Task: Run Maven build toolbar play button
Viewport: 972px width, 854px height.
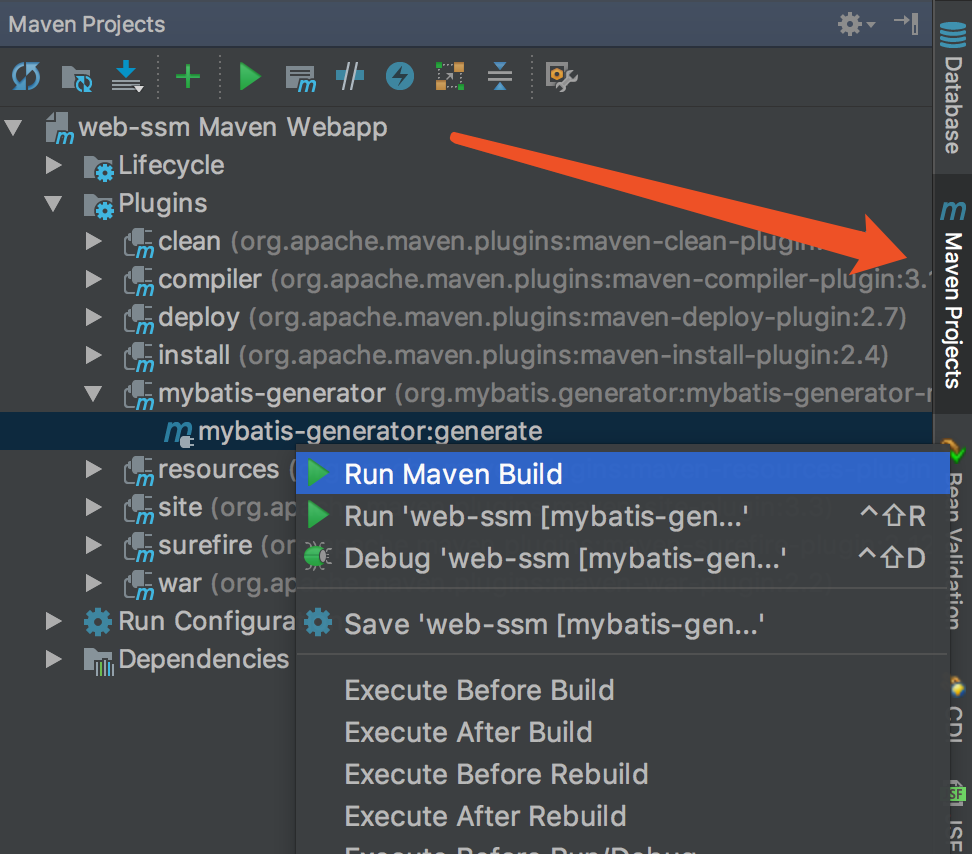Action: [x=250, y=77]
